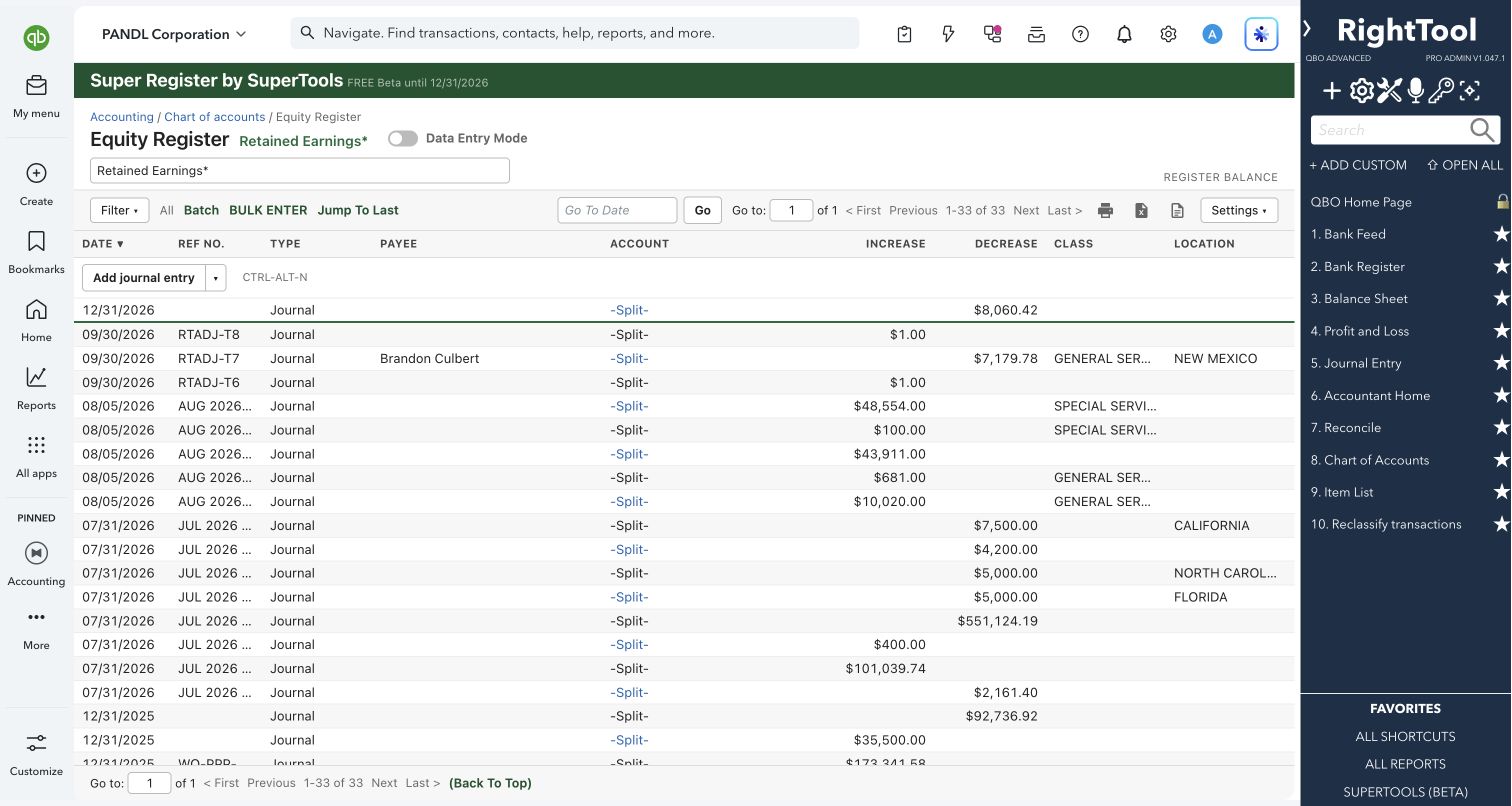Screen dimensions: 1512x806
Task: Select Create in left sidebar
Action: (36, 183)
